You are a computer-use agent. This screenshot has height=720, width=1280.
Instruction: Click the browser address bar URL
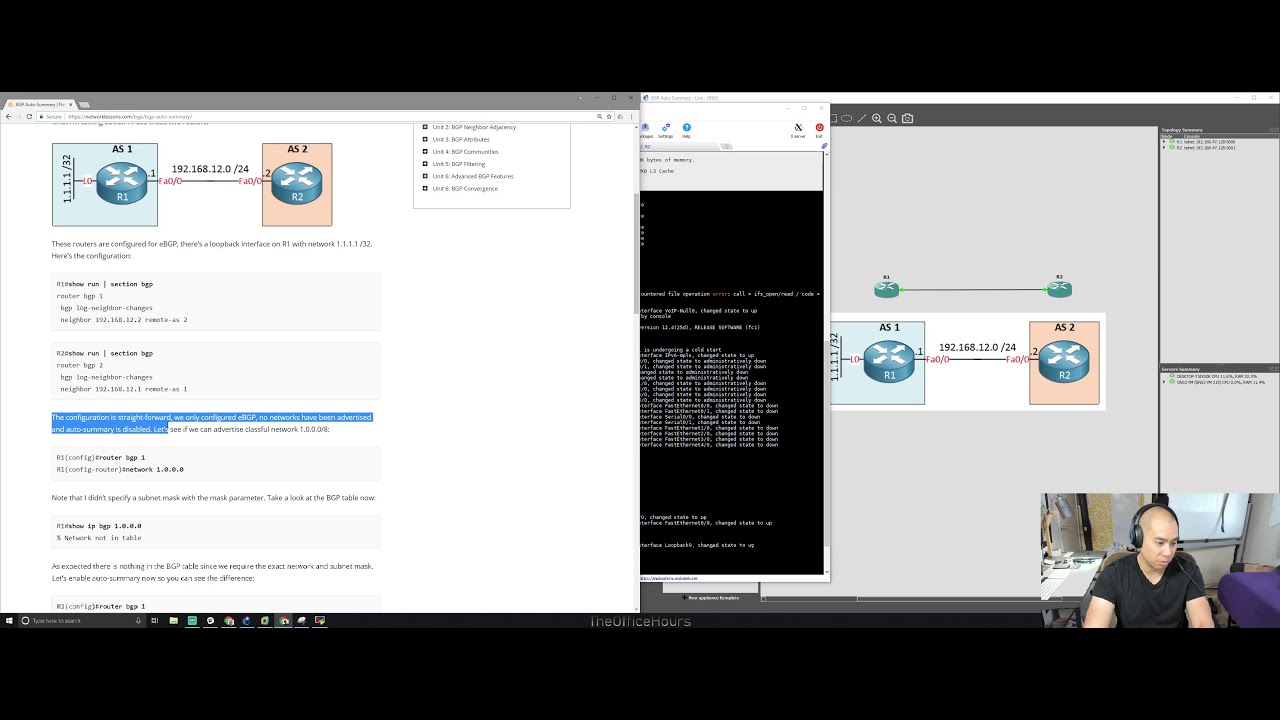click(130, 117)
